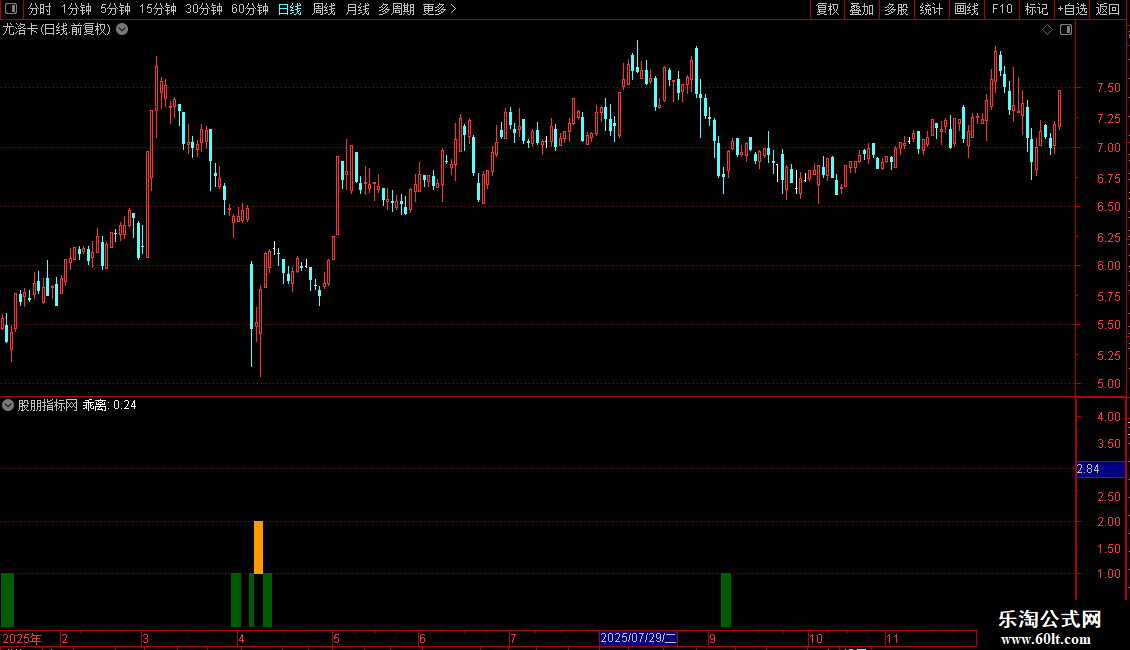The height and width of the screenshot is (650, 1130).
Task: Add stock via +自选 button
Action: click(1072, 9)
